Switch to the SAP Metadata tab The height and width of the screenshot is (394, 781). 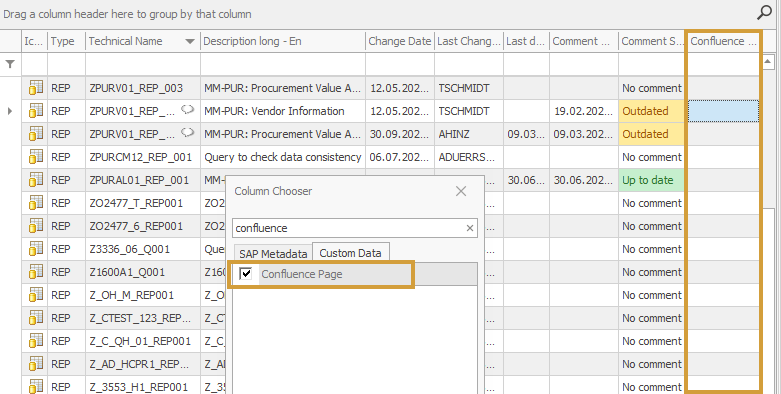pos(273,254)
